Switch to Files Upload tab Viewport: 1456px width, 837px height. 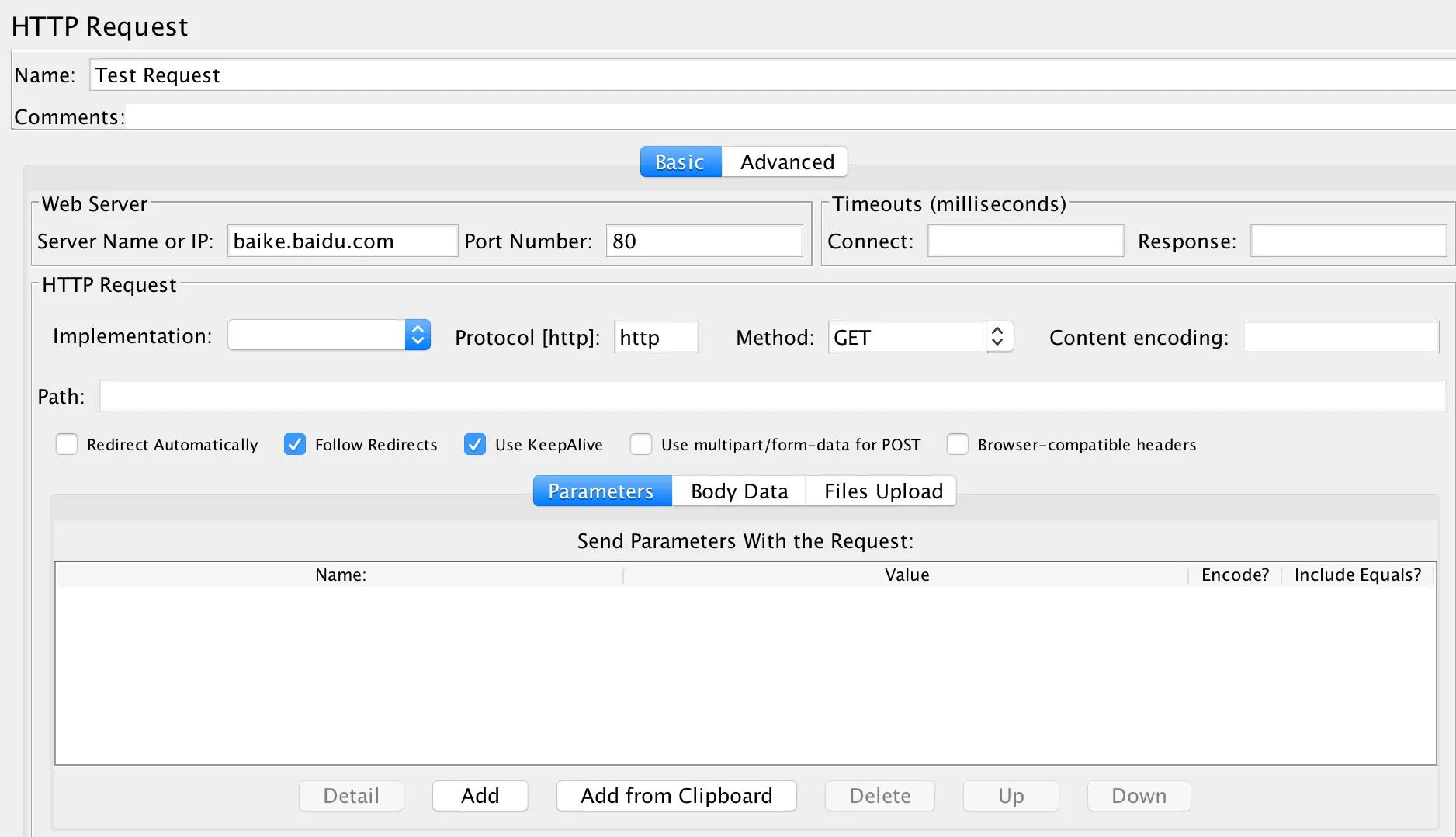pos(882,491)
